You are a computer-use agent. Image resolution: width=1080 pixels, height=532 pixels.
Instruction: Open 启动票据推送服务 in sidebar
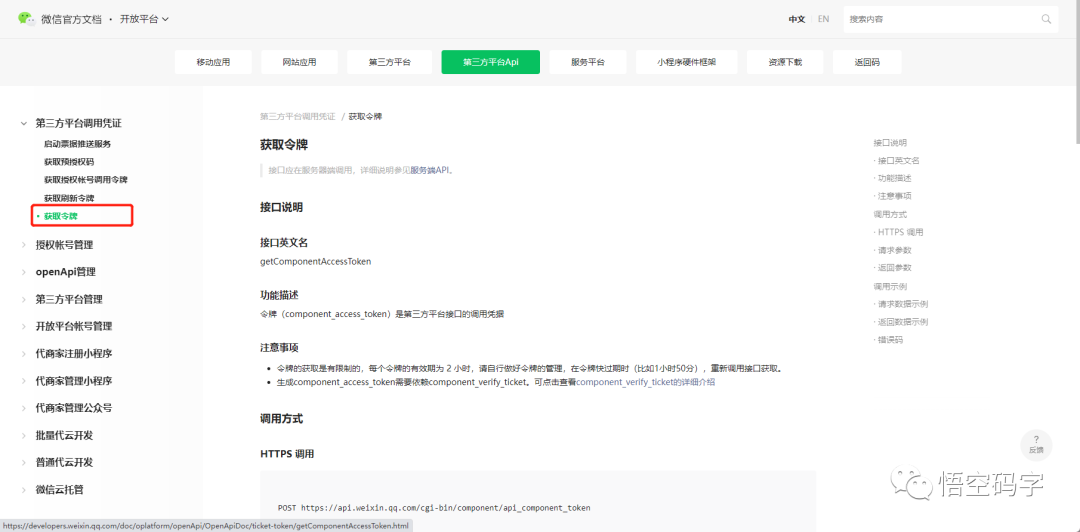[77, 144]
